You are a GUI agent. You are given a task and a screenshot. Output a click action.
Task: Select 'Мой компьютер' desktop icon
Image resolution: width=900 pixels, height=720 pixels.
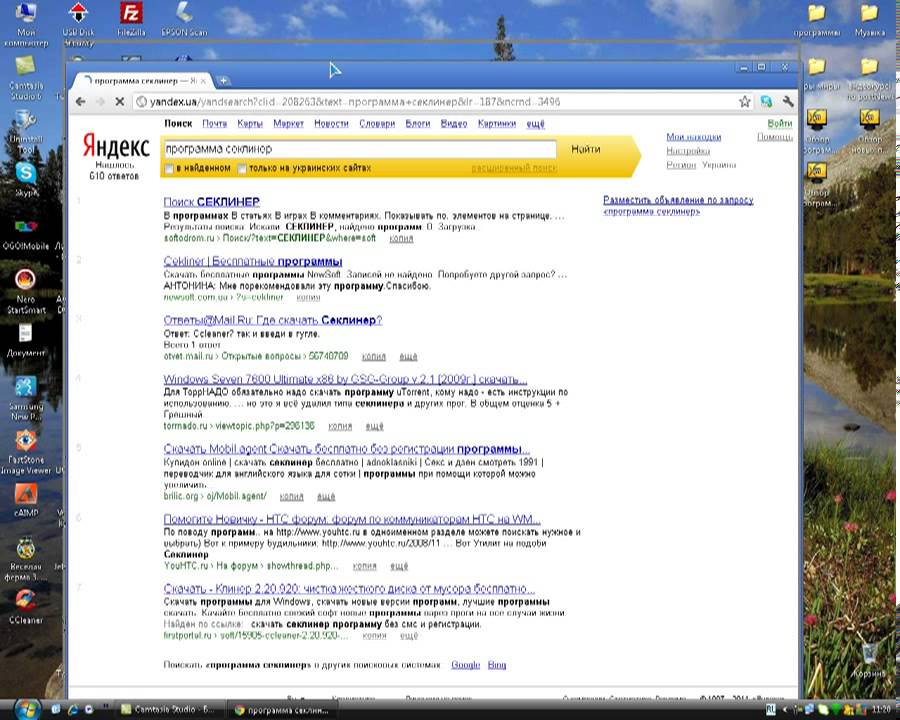(26, 24)
